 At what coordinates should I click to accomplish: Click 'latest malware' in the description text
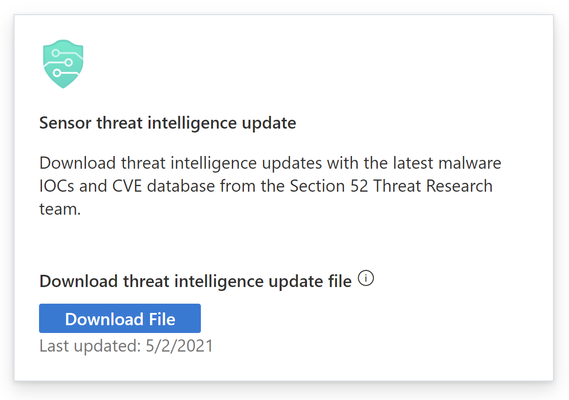pos(447,163)
